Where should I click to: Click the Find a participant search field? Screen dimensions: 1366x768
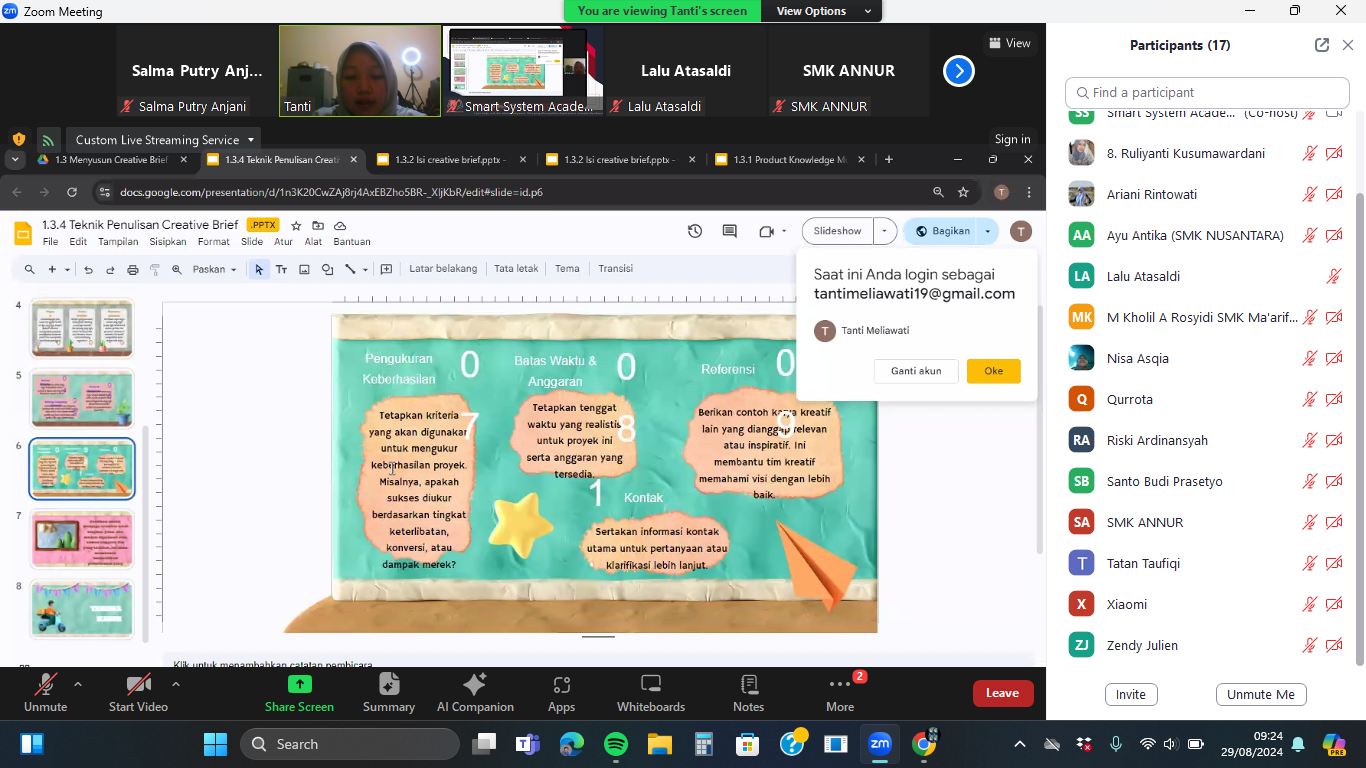[x=1207, y=93]
